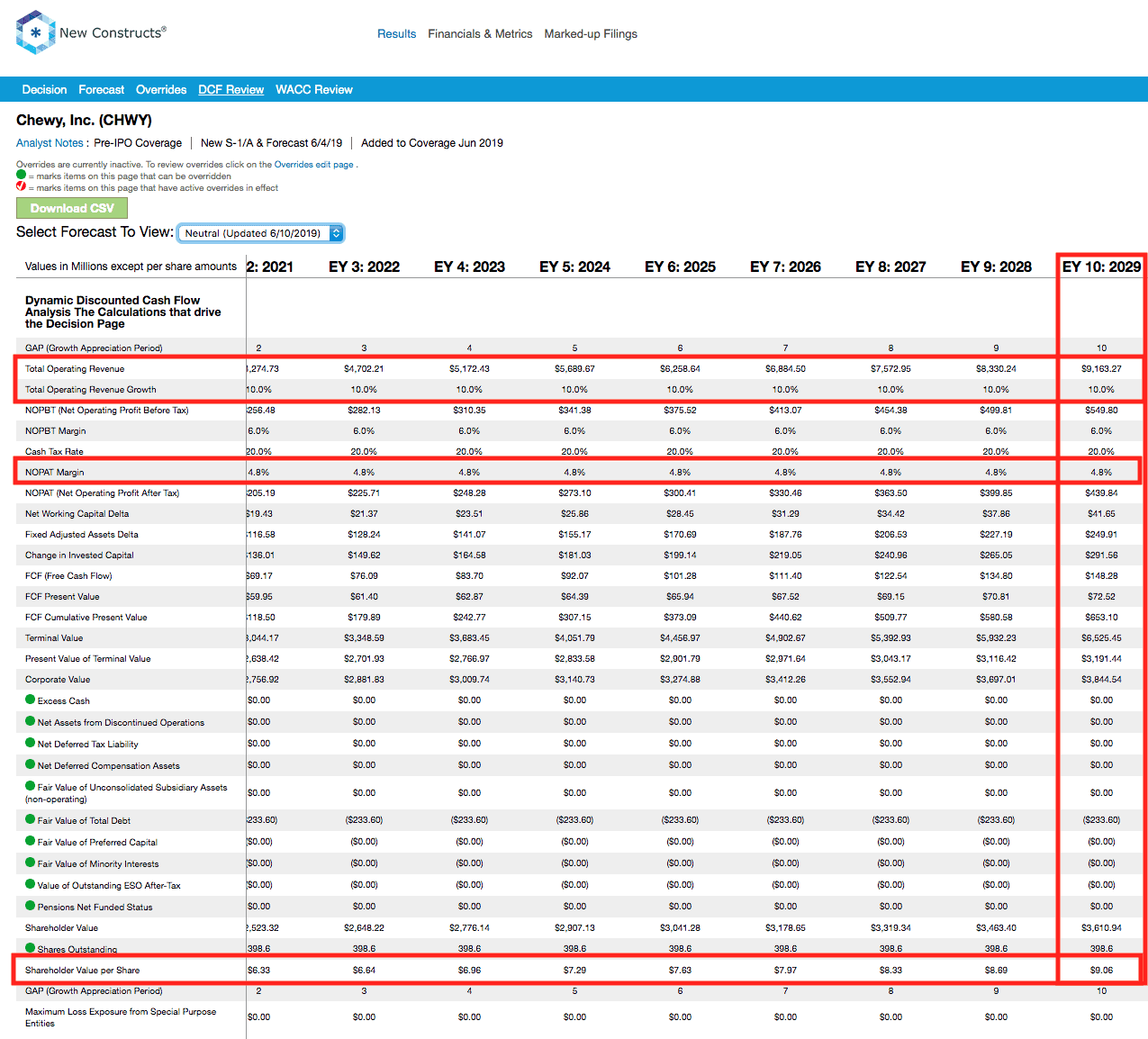This screenshot has height=1039, width=1148.
Task: Open the Analyst Notes link
Action: tap(50, 142)
